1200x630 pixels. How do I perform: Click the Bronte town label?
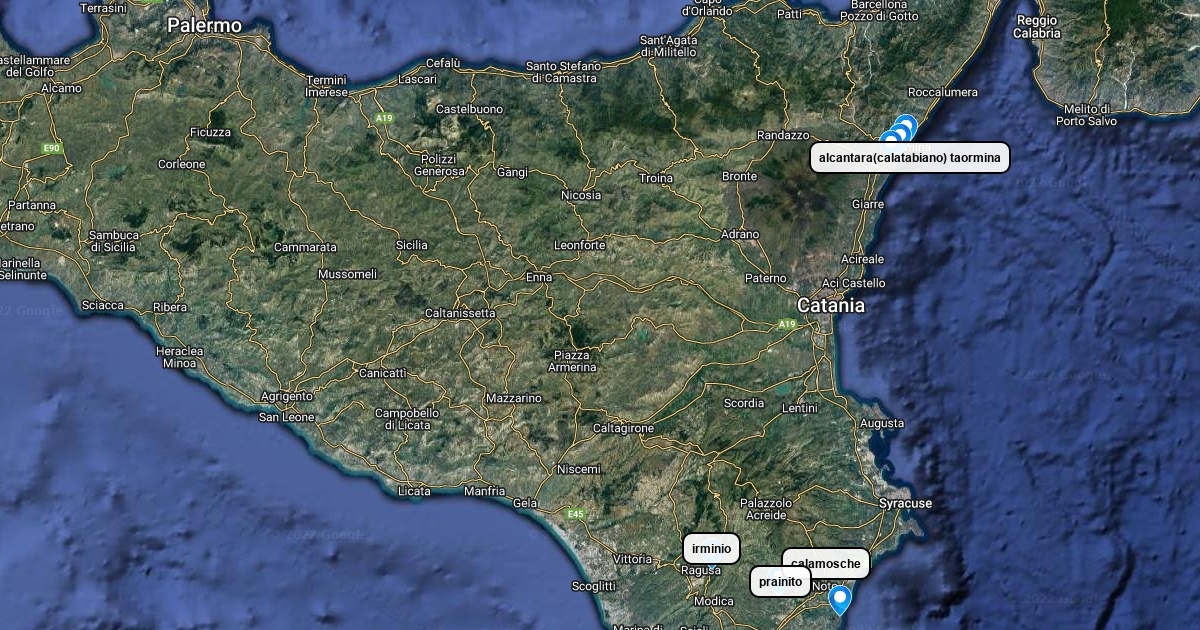739,176
